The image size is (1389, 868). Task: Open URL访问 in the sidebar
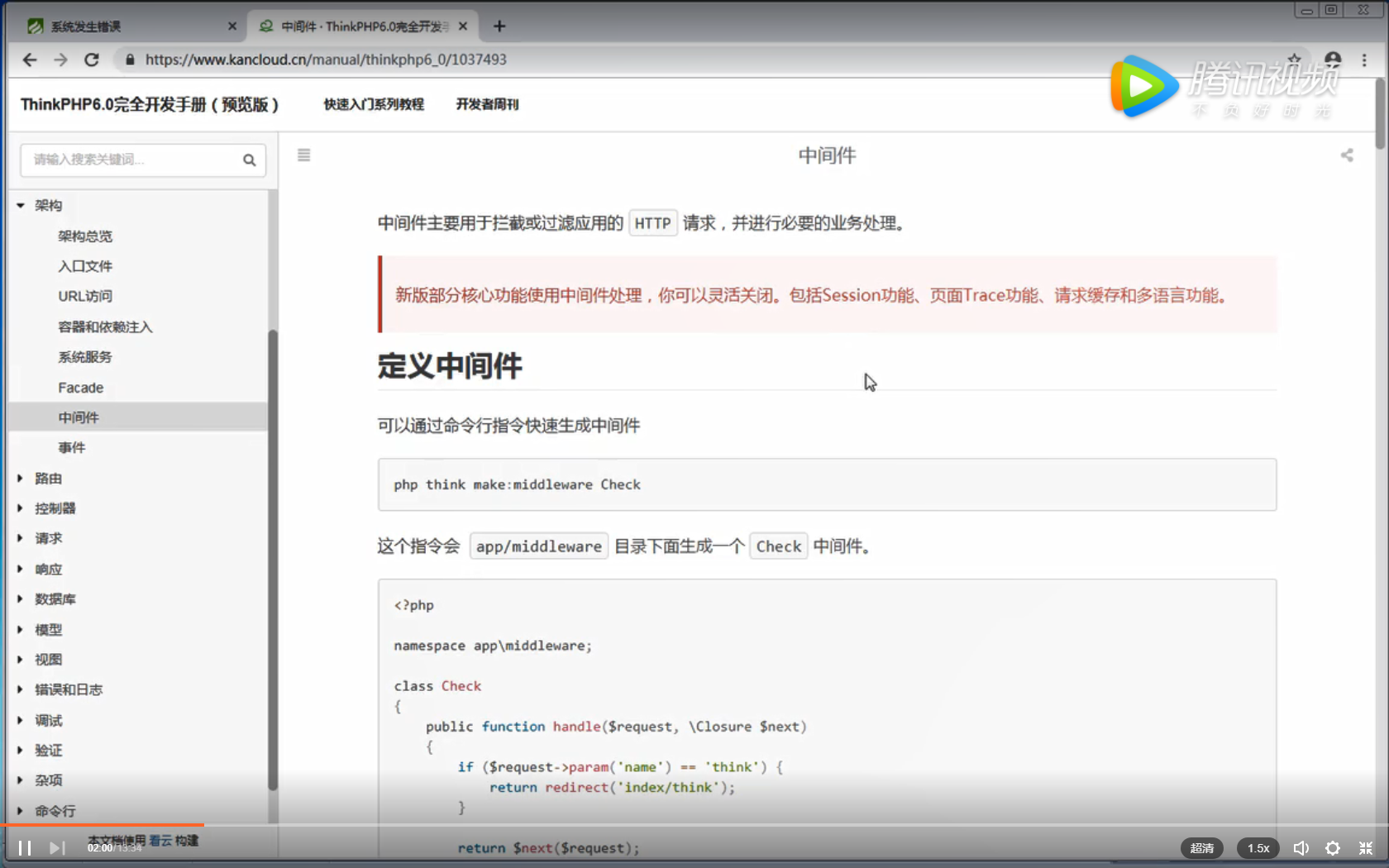(85, 296)
